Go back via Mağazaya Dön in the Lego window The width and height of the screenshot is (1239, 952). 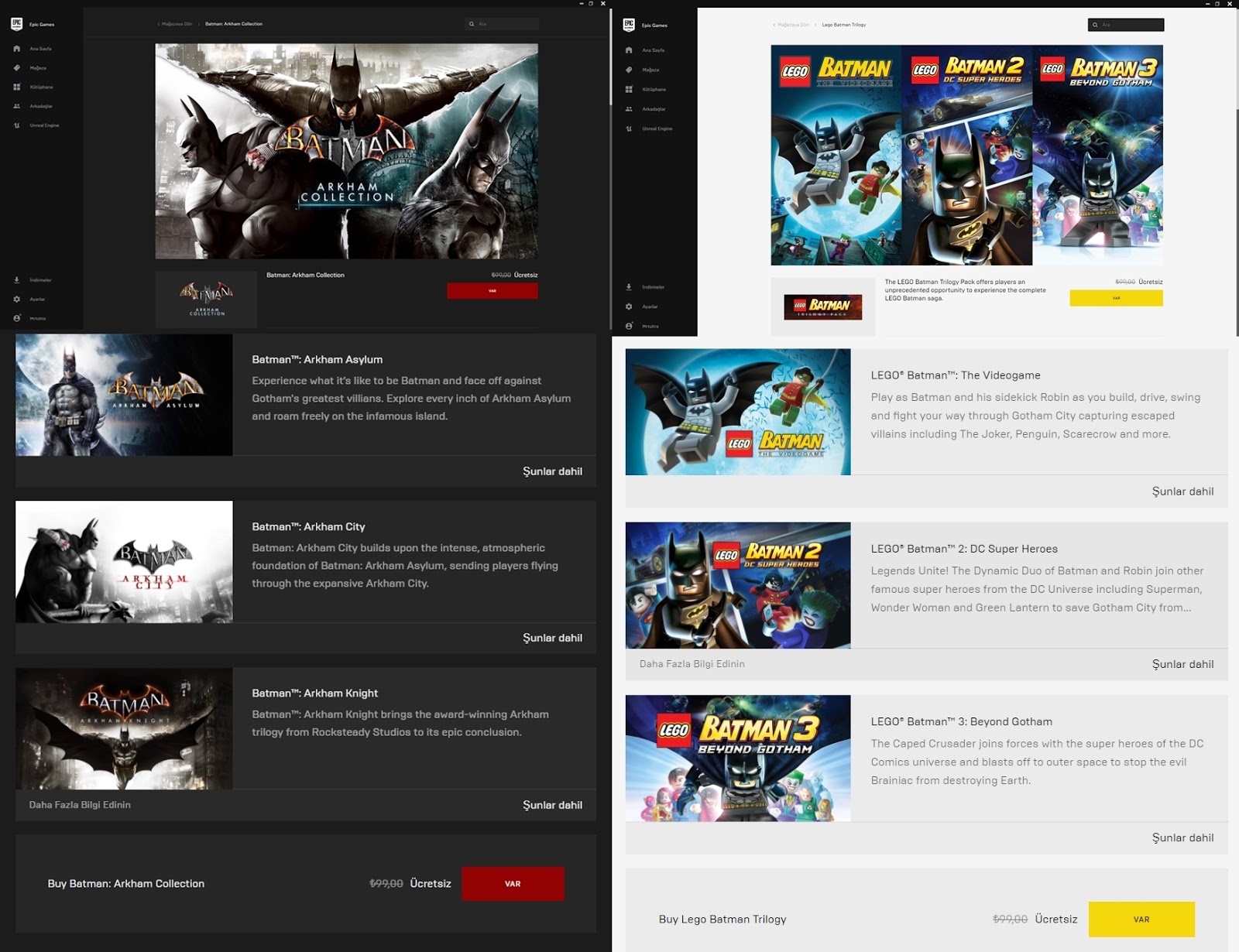coord(793,25)
